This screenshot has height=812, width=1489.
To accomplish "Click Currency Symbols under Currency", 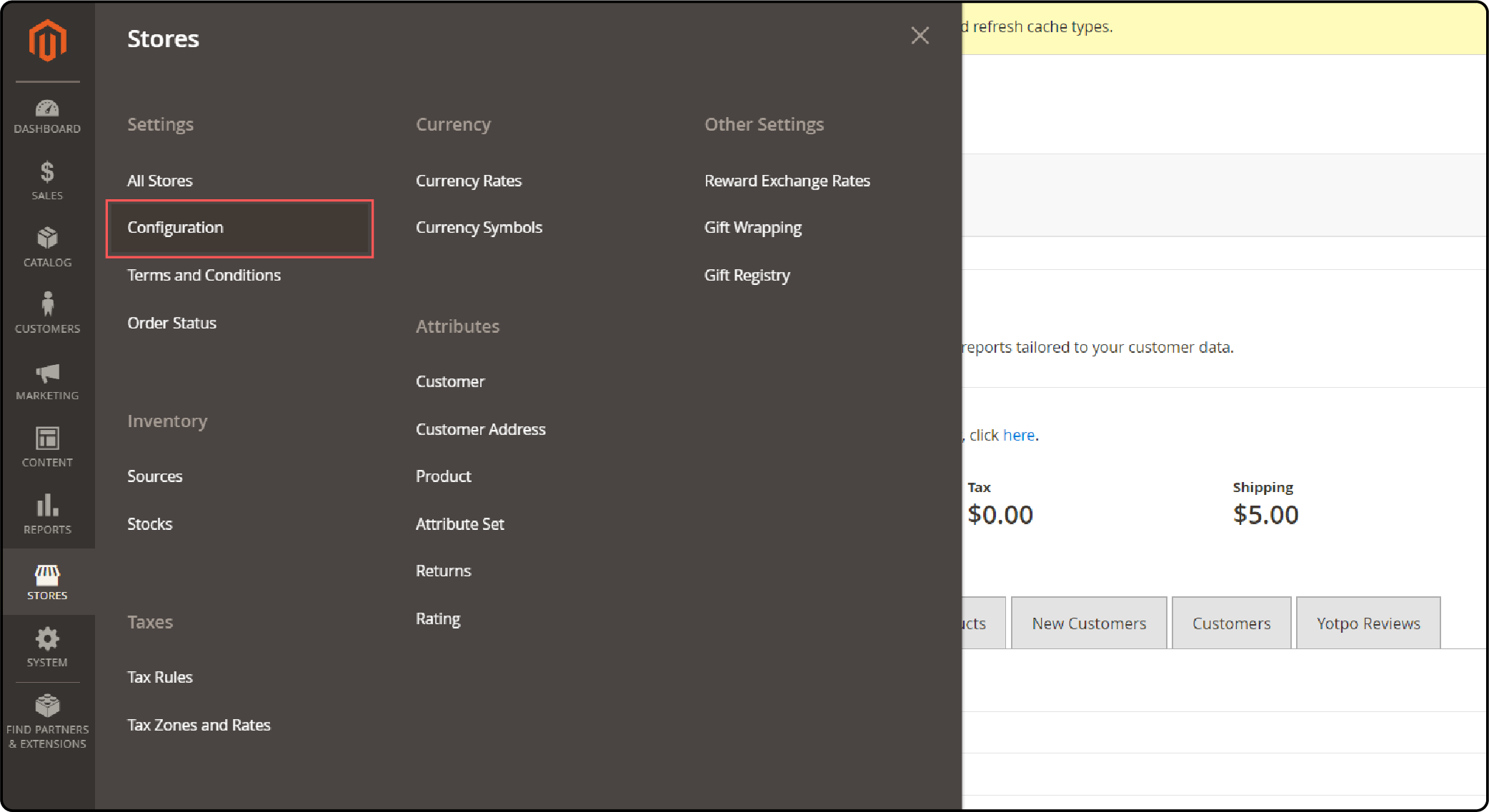I will pos(478,227).
